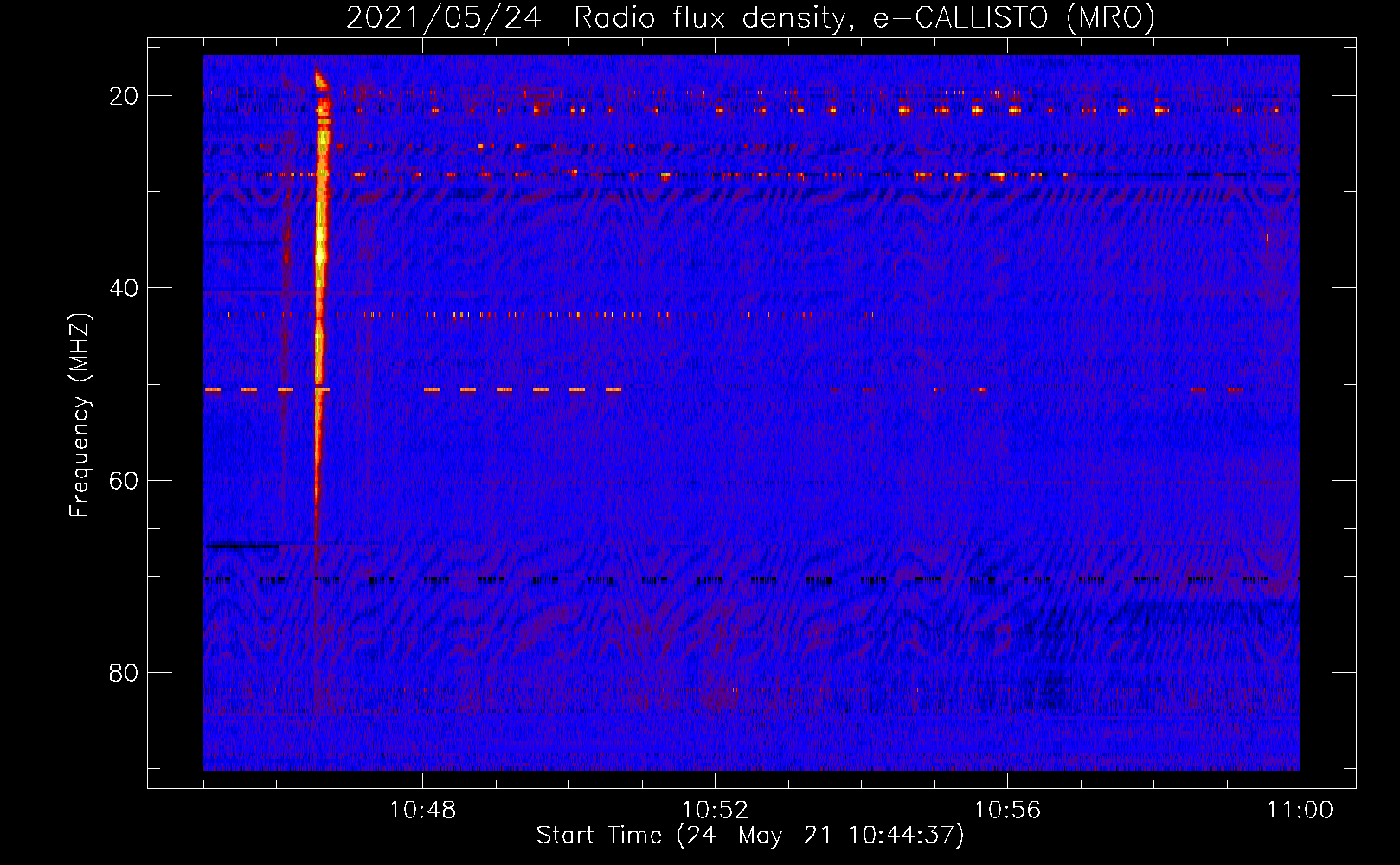1400x865 pixels.
Task: Click the plot title '2021/05/24 Radio flux density'
Action: pyautogui.click(x=750, y=17)
